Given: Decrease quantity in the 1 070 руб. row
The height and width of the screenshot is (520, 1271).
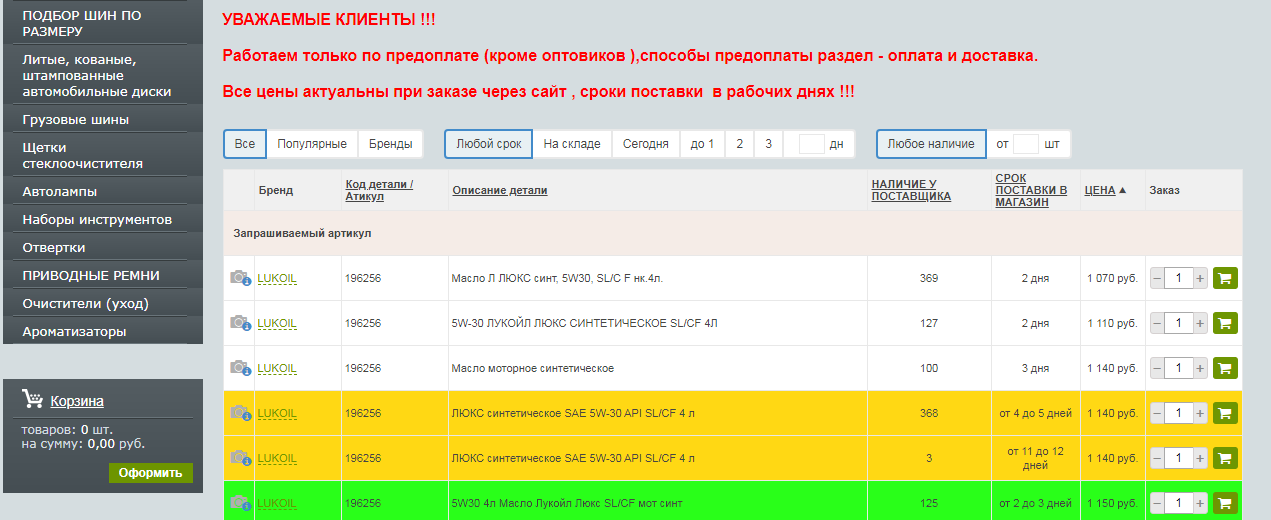Looking at the screenshot, I should tap(1157, 278).
